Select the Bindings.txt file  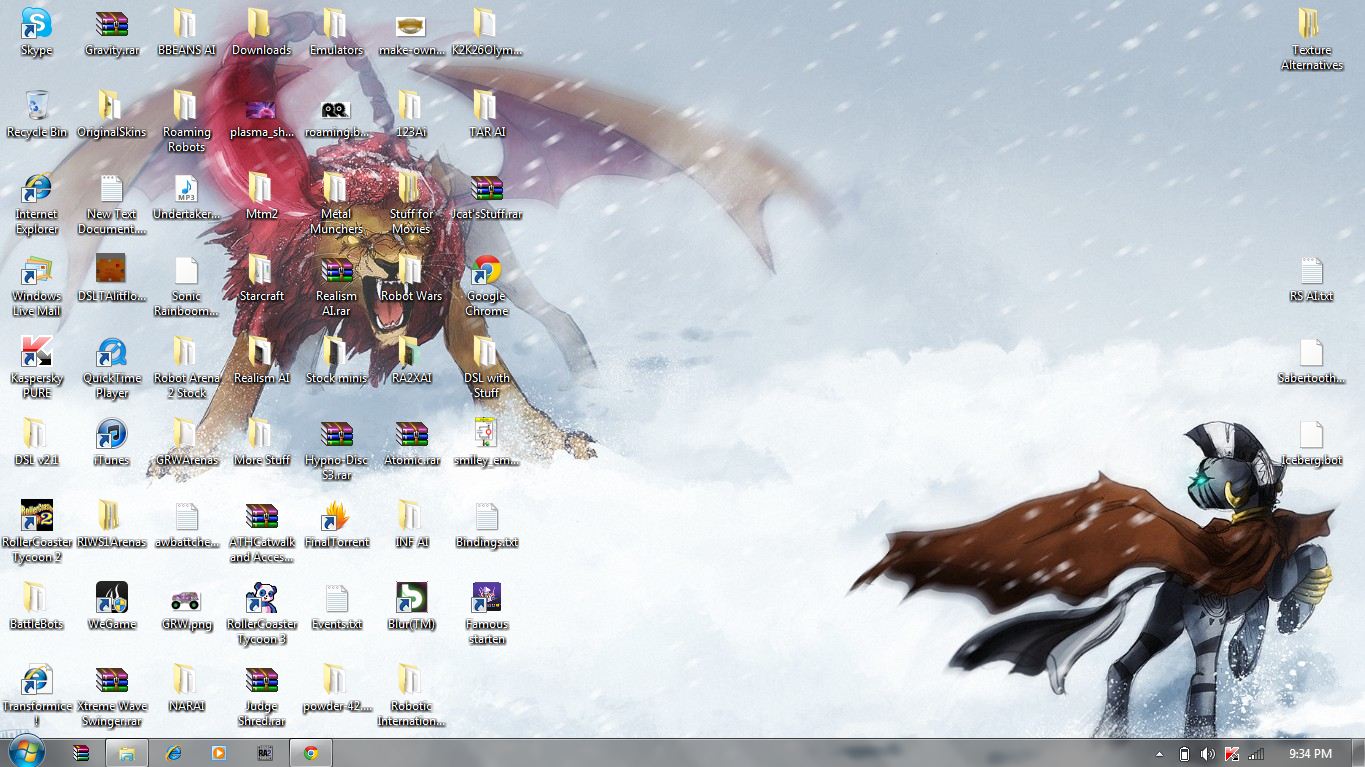pos(486,524)
